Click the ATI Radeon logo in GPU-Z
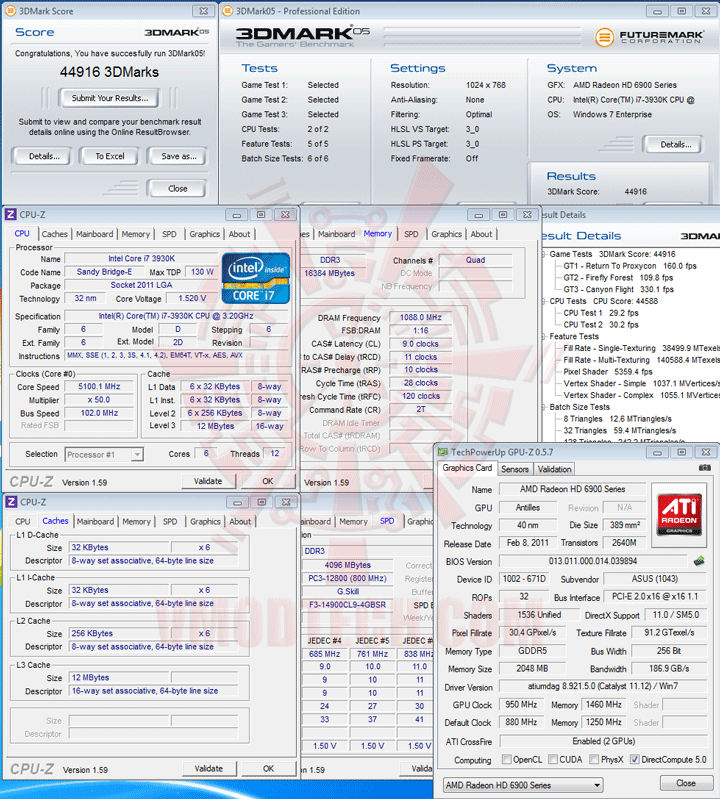The width and height of the screenshot is (720, 799). click(x=679, y=515)
